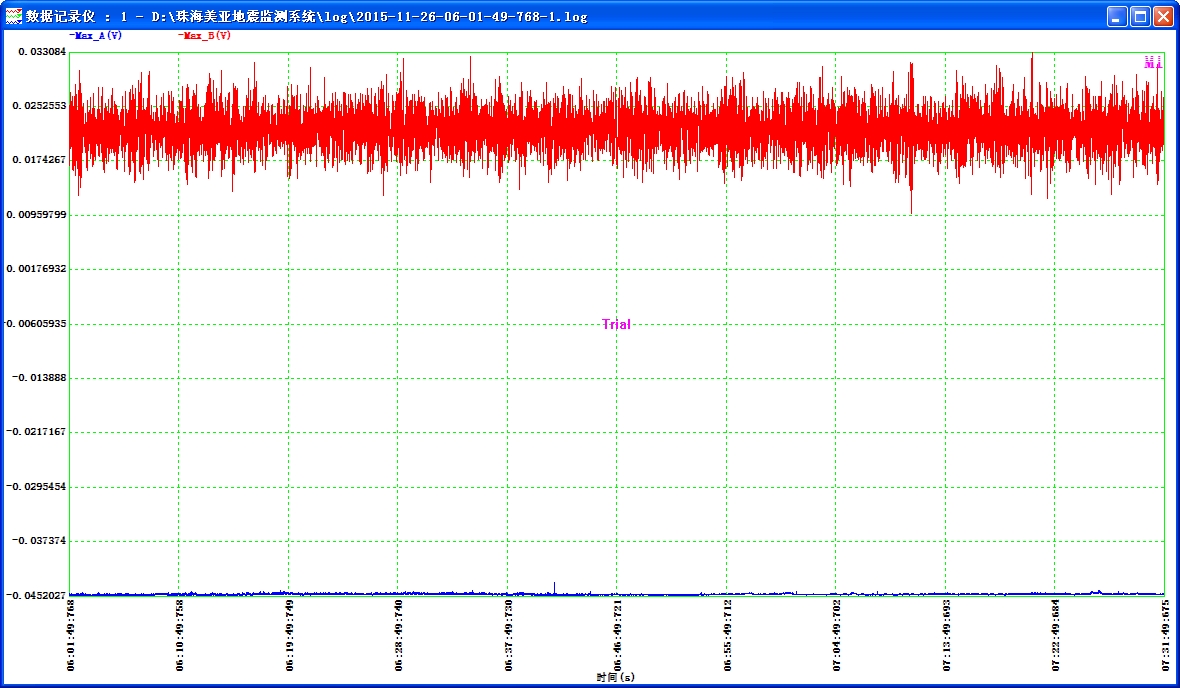Click the 07:22:49:684 time label
The width and height of the screenshot is (1180, 688).
pos(1055,635)
